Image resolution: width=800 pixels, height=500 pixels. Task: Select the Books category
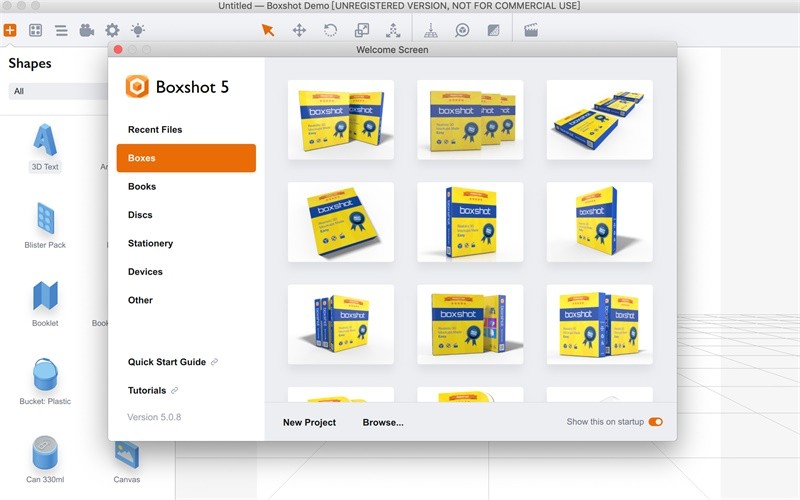pos(142,187)
